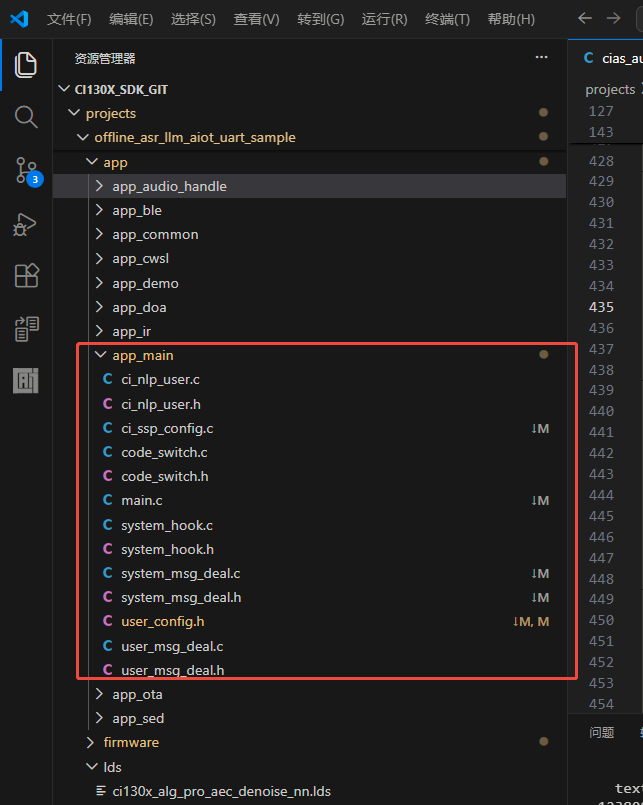Select user_config.h in file tree
Viewport: 643px width, 805px height.
pyautogui.click(x=162, y=621)
